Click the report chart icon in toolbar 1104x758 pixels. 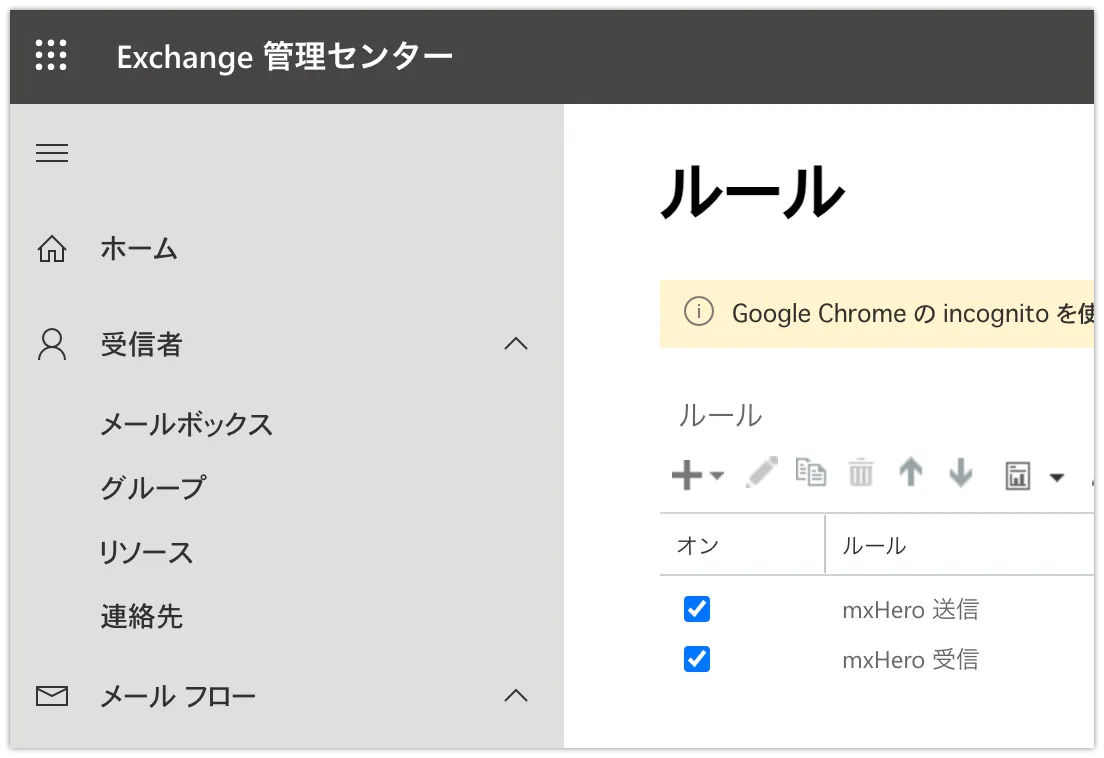[1017, 476]
